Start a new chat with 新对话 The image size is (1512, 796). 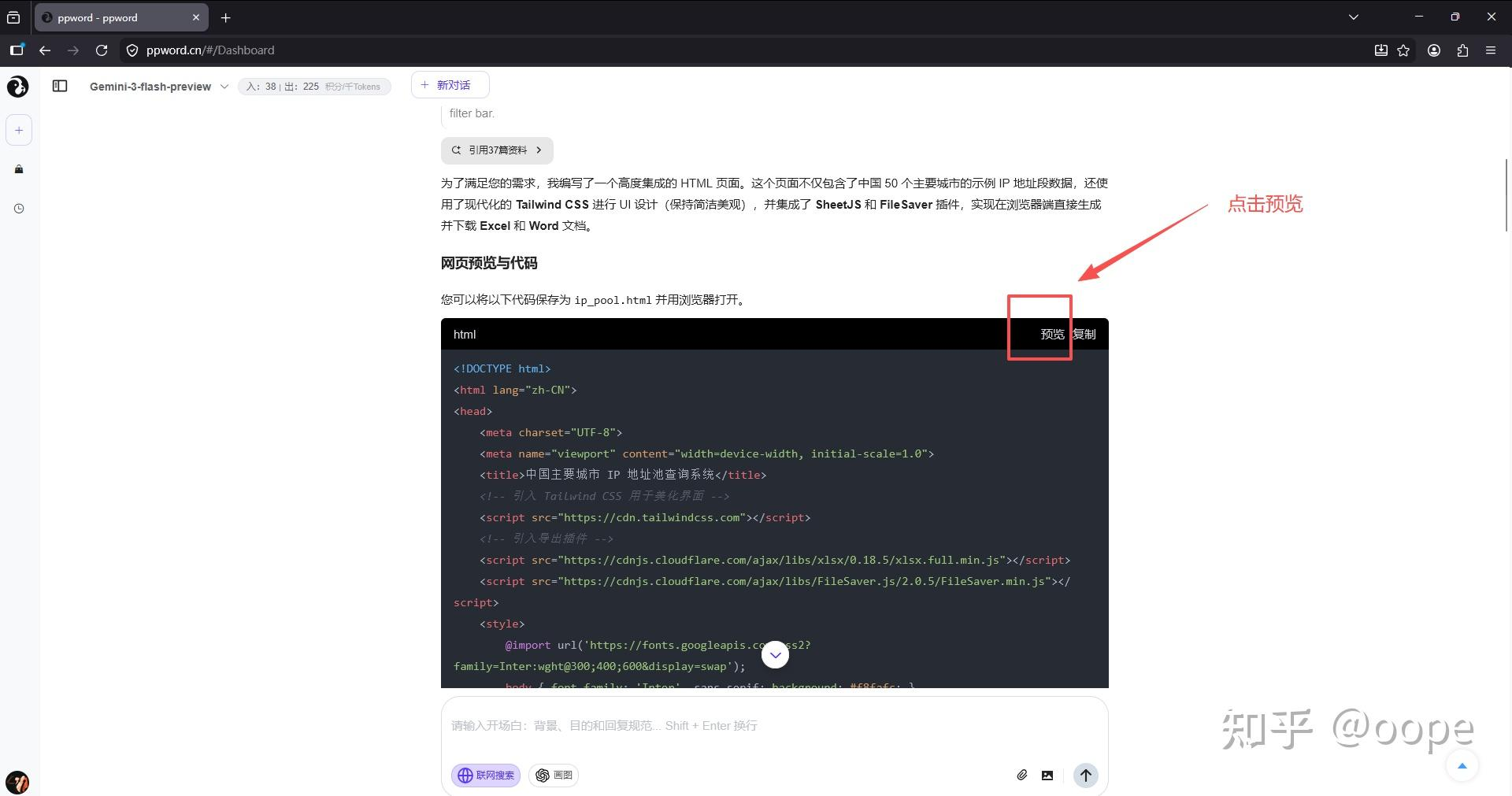pos(450,85)
